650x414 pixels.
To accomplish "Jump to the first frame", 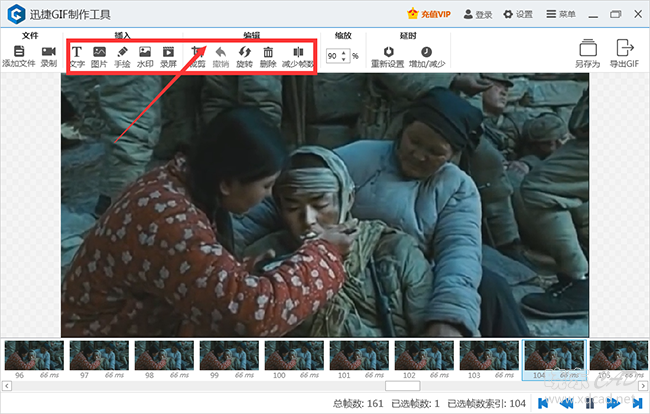I will [x=543, y=403].
